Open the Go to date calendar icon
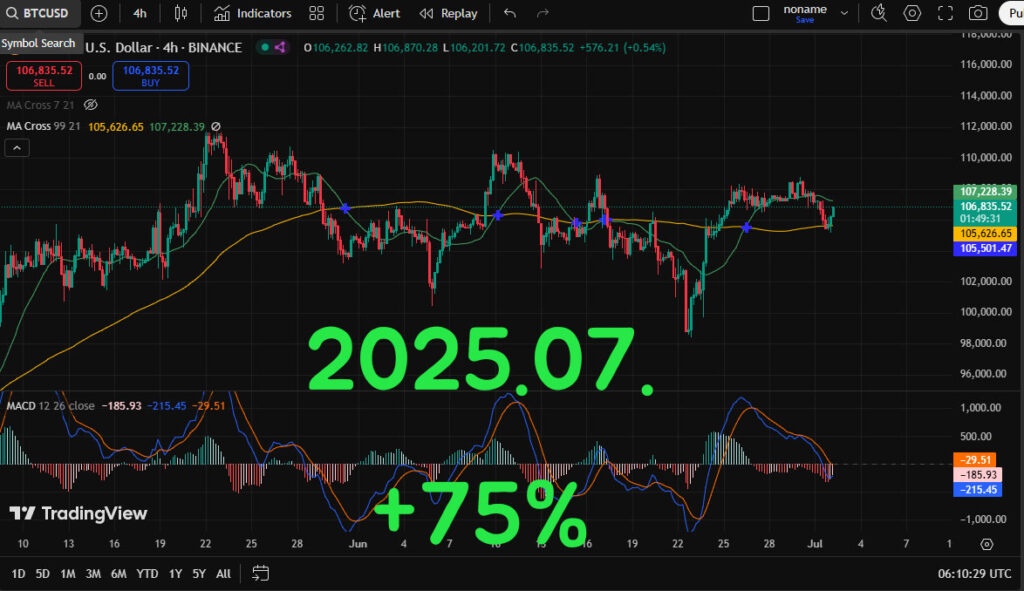1024x591 pixels. tap(261, 573)
